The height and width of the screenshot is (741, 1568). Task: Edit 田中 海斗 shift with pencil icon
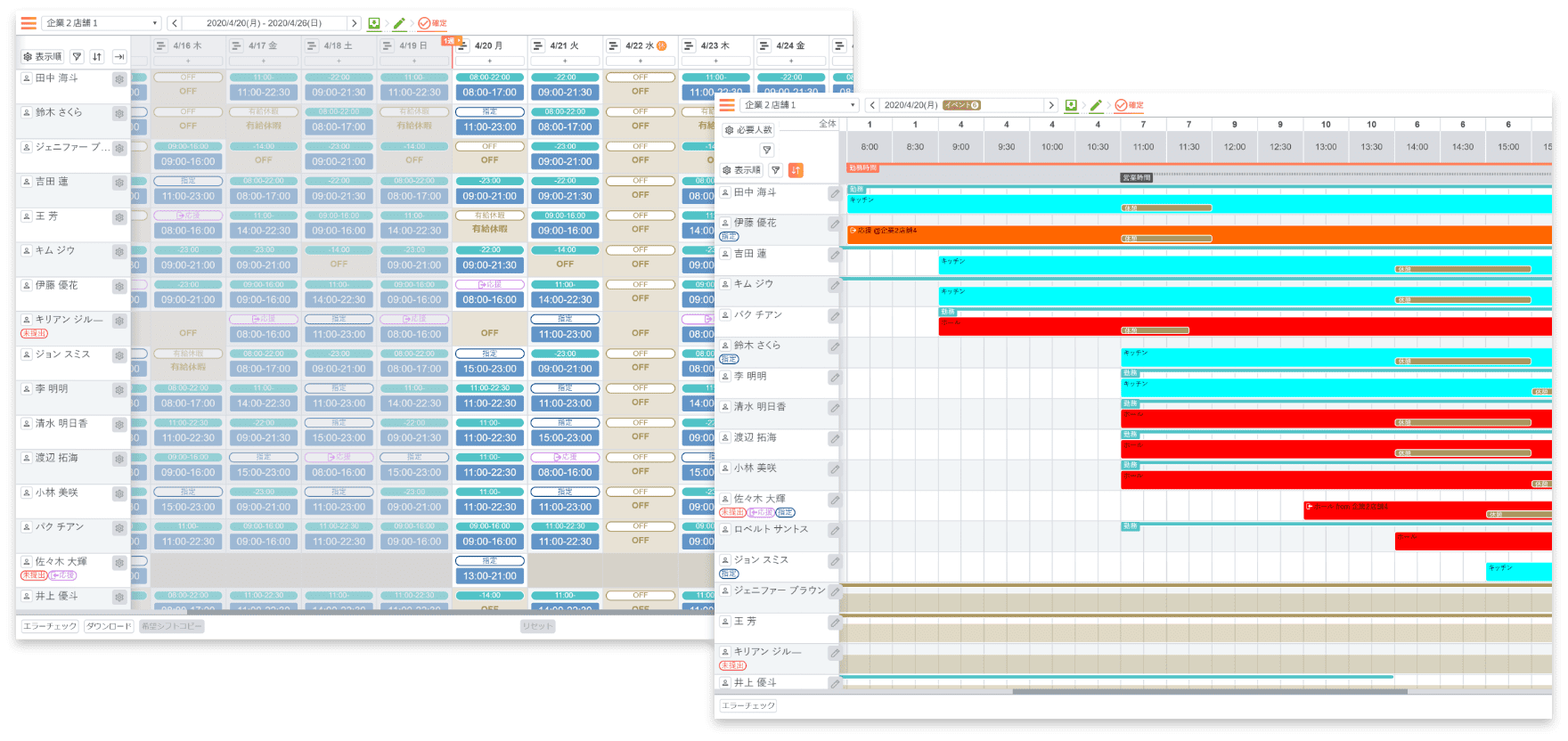[834, 193]
